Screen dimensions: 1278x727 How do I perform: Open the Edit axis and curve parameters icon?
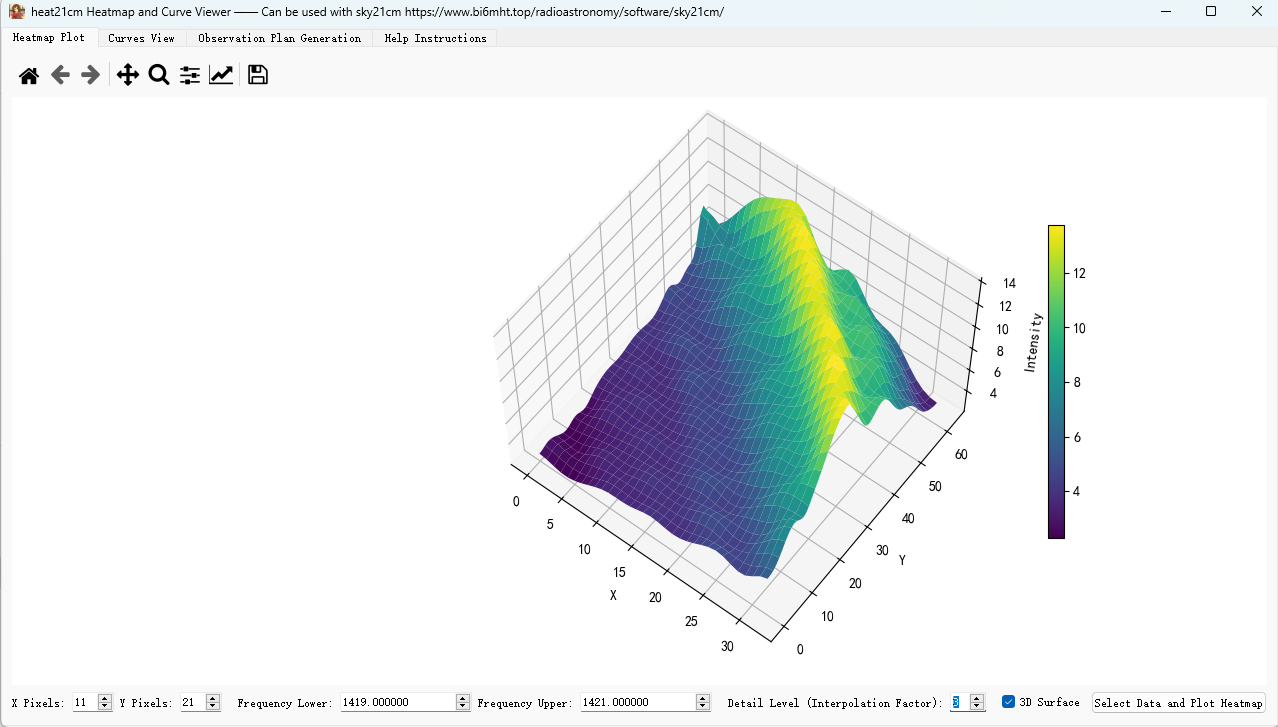(x=221, y=75)
